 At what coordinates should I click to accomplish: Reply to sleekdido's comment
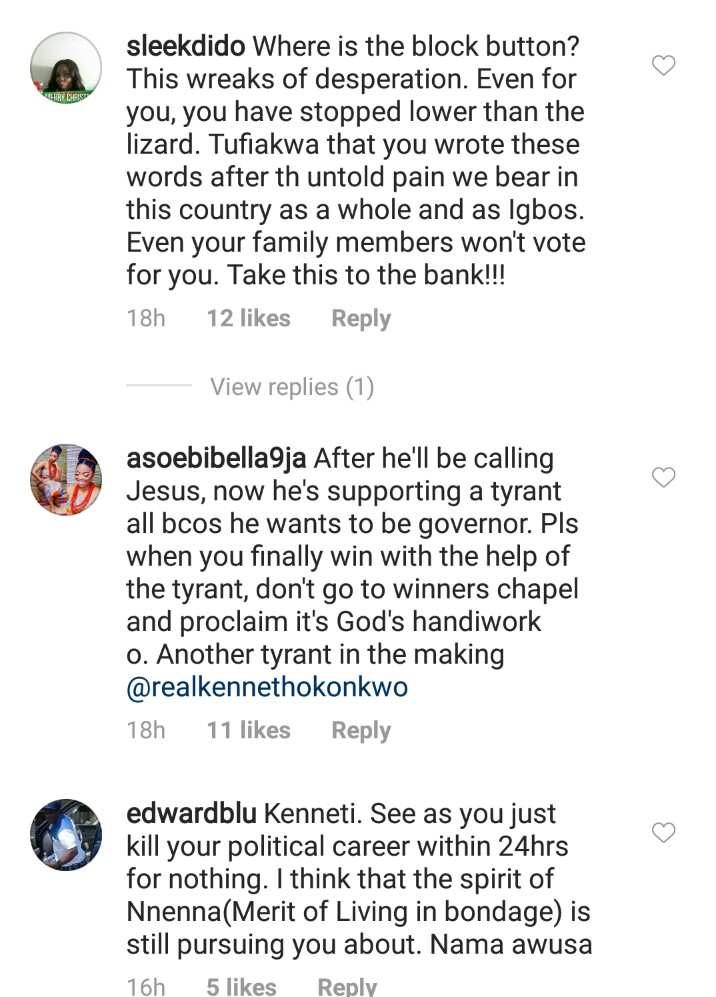361,319
